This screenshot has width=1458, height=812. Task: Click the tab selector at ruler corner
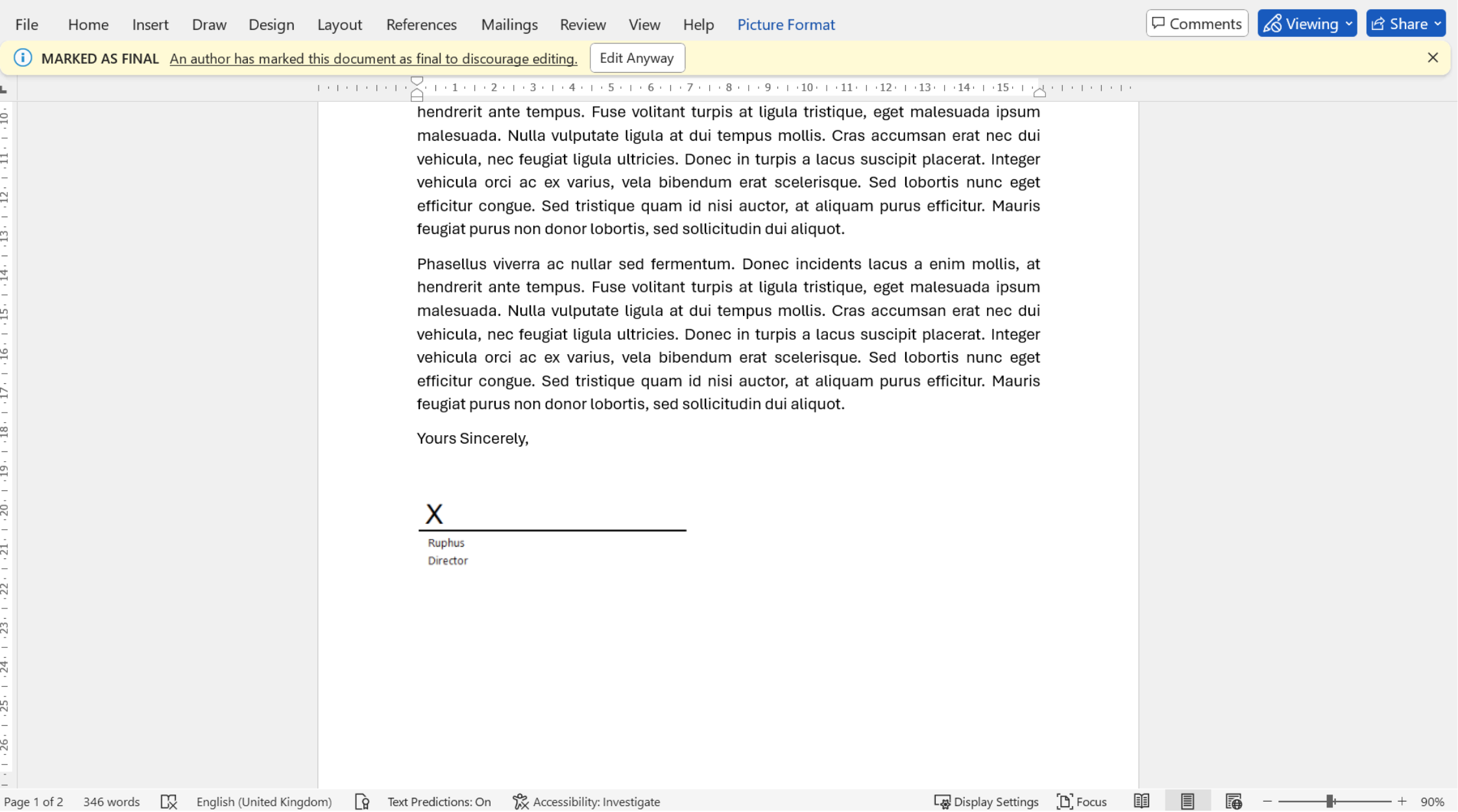(x=5, y=90)
